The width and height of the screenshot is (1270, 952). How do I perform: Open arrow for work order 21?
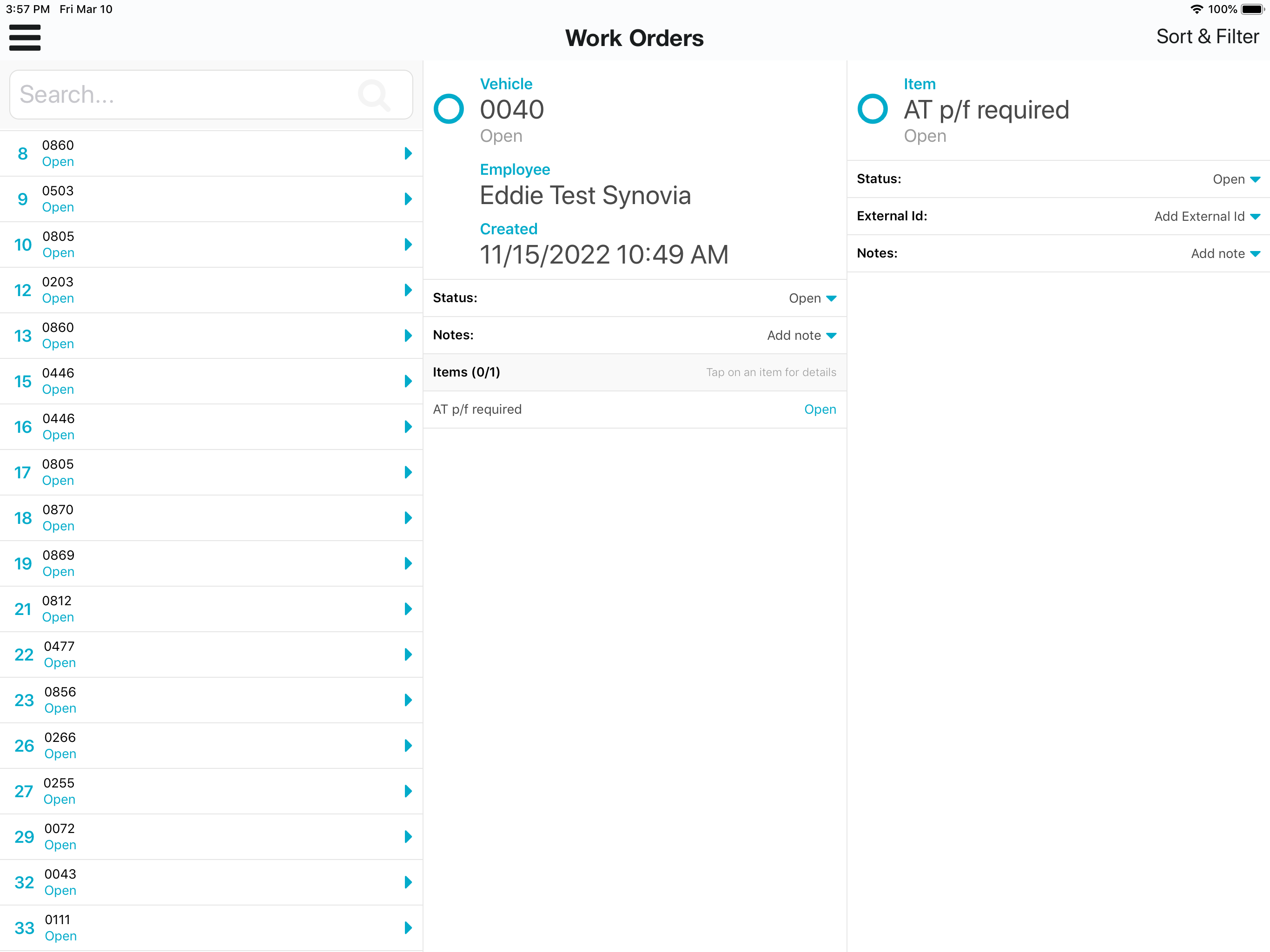(x=408, y=608)
